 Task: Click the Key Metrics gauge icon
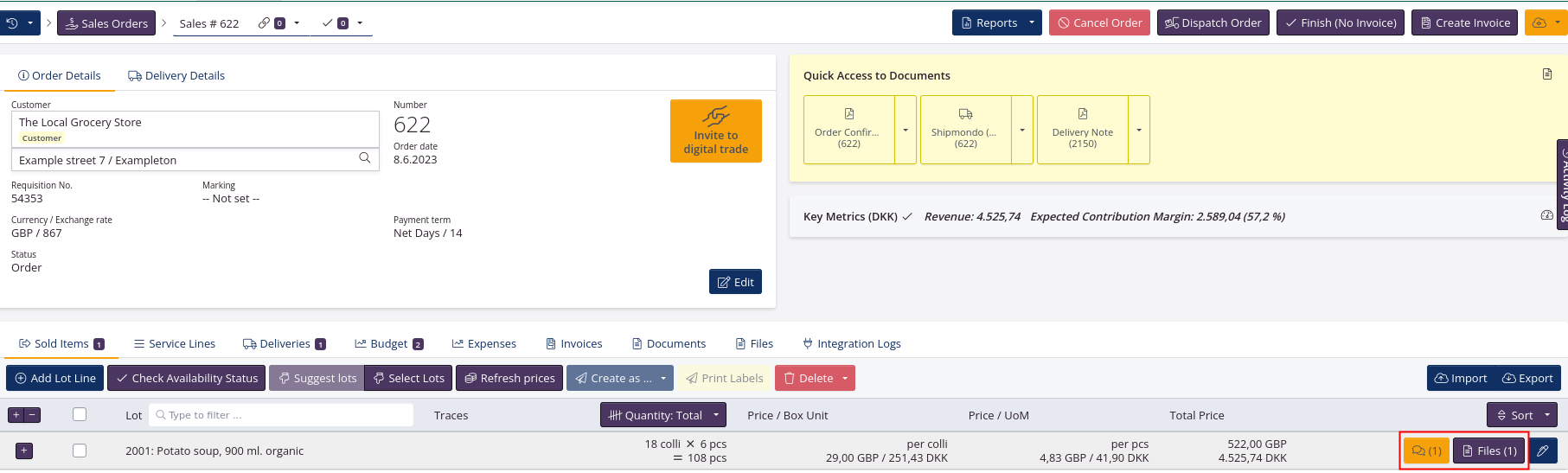click(x=1546, y=215)
